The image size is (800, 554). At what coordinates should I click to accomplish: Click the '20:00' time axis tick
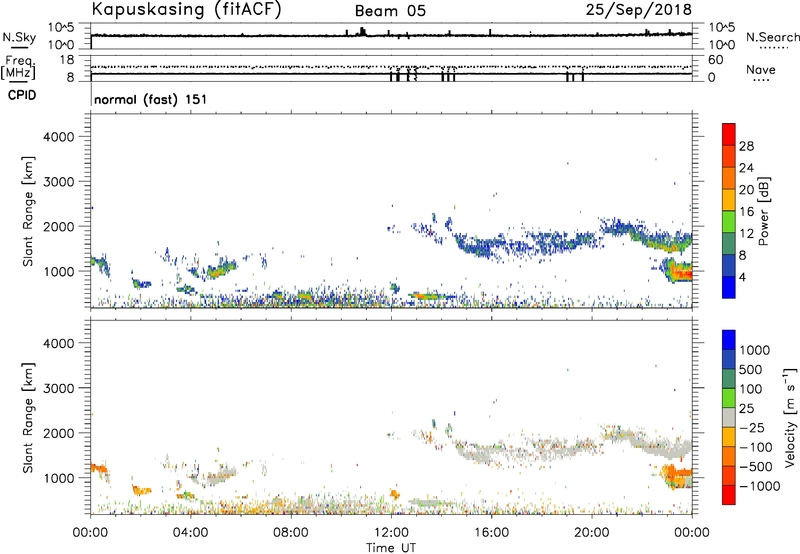click(x=592, y=533)
